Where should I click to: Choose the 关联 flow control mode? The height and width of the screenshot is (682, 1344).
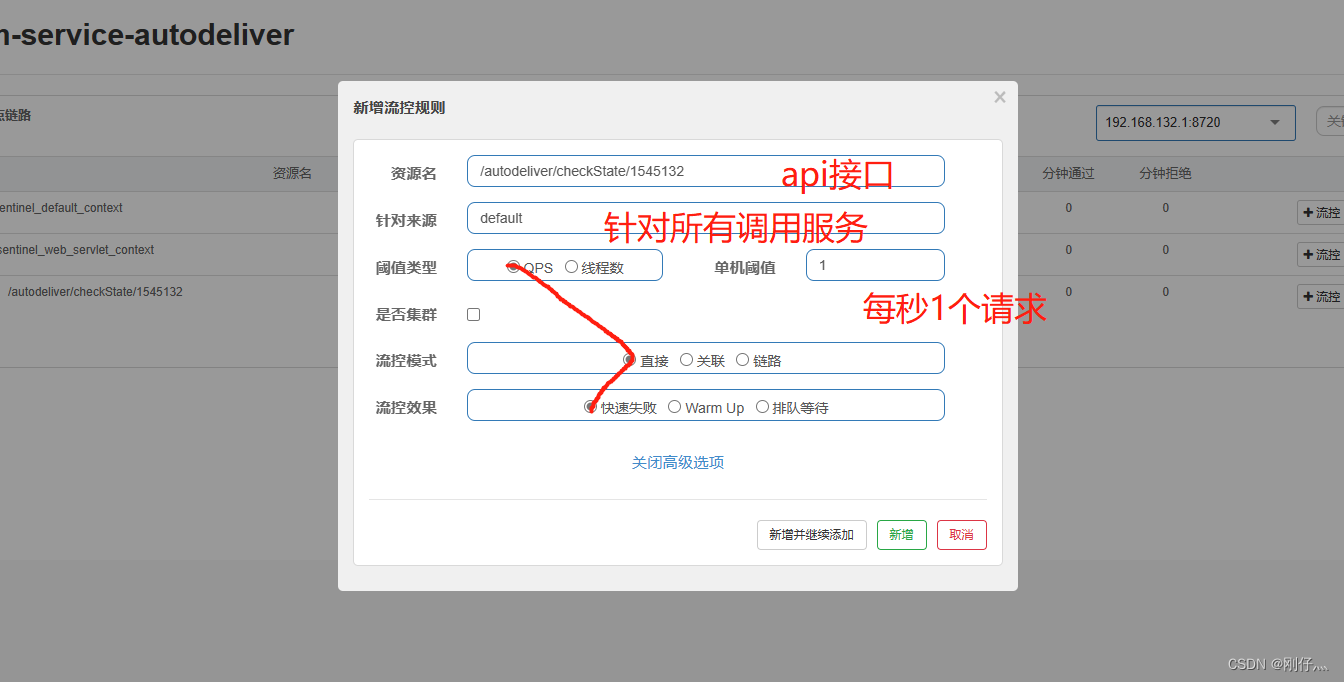pyautogui.click(x=687, y=358)
